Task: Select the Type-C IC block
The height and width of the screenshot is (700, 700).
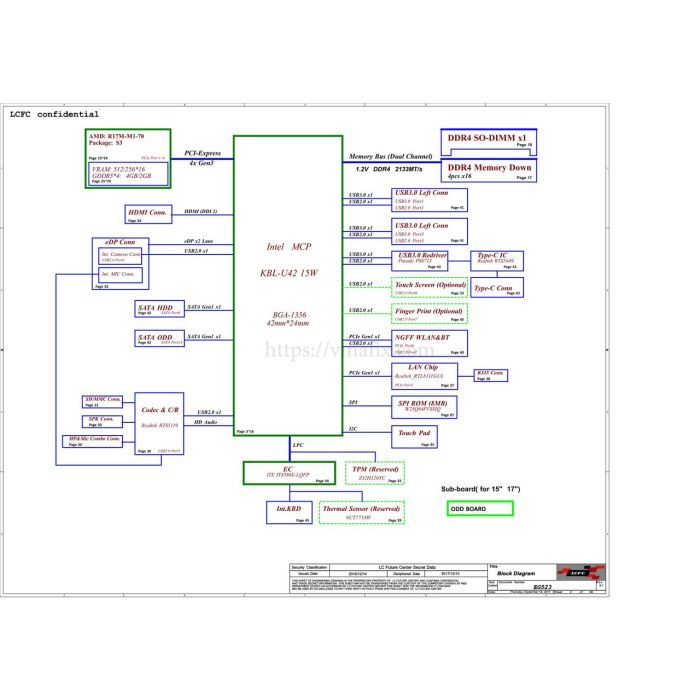Action: point(497,261)
